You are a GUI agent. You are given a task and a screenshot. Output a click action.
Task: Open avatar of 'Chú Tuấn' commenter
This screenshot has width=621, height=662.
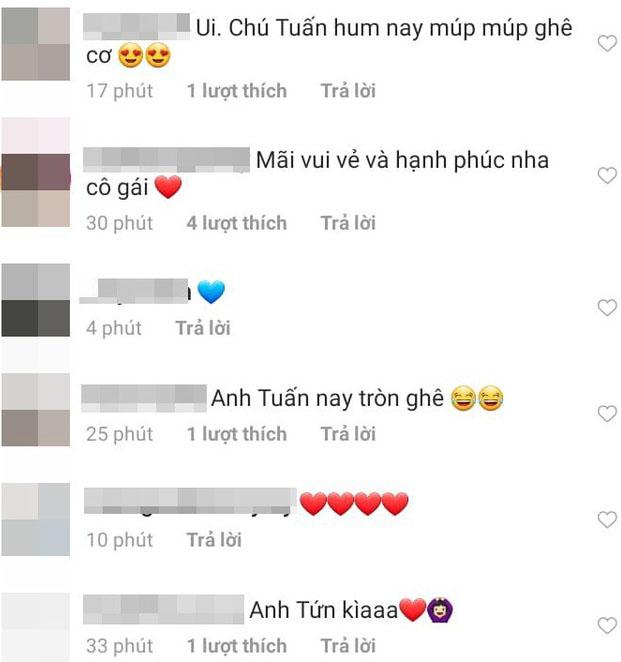[x=36, y=44]
